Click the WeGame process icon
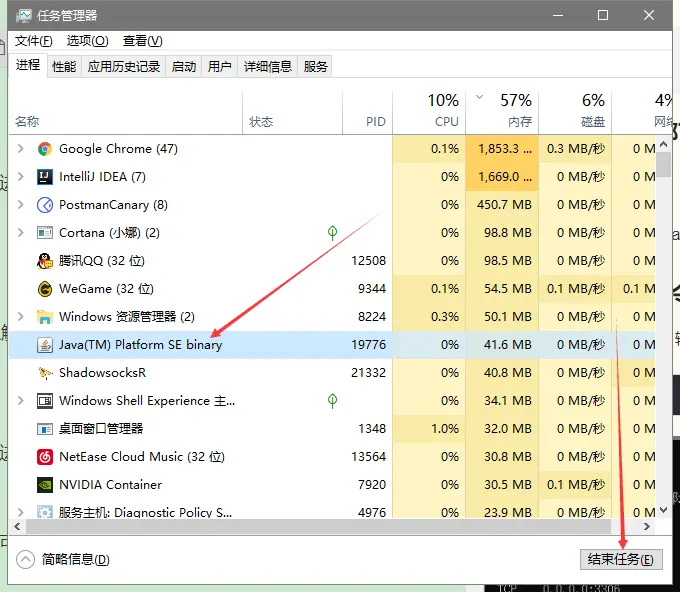680x592 pixels. pyautogui.click(x=45, y=289)
